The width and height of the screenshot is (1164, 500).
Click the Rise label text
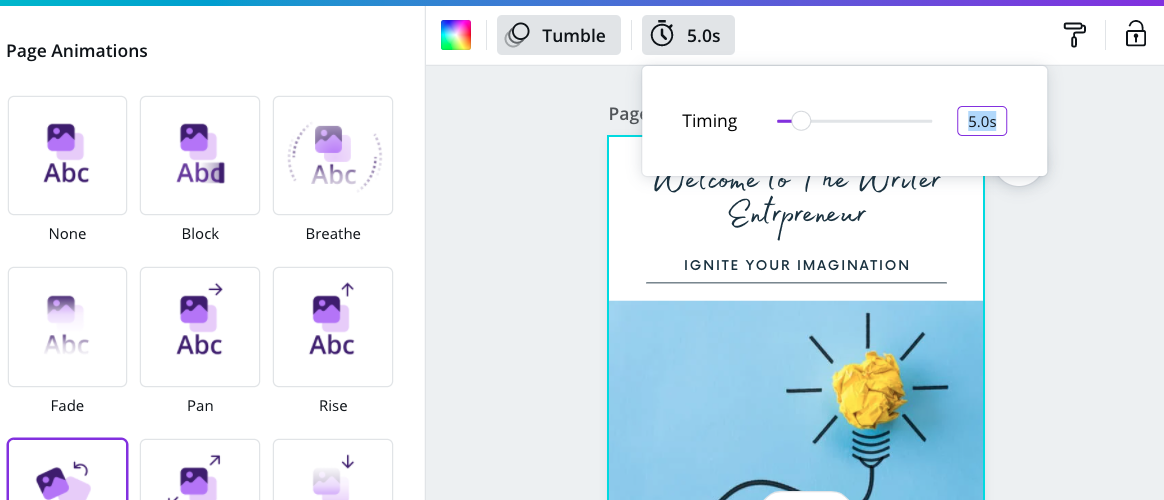[x=333, y=406]
